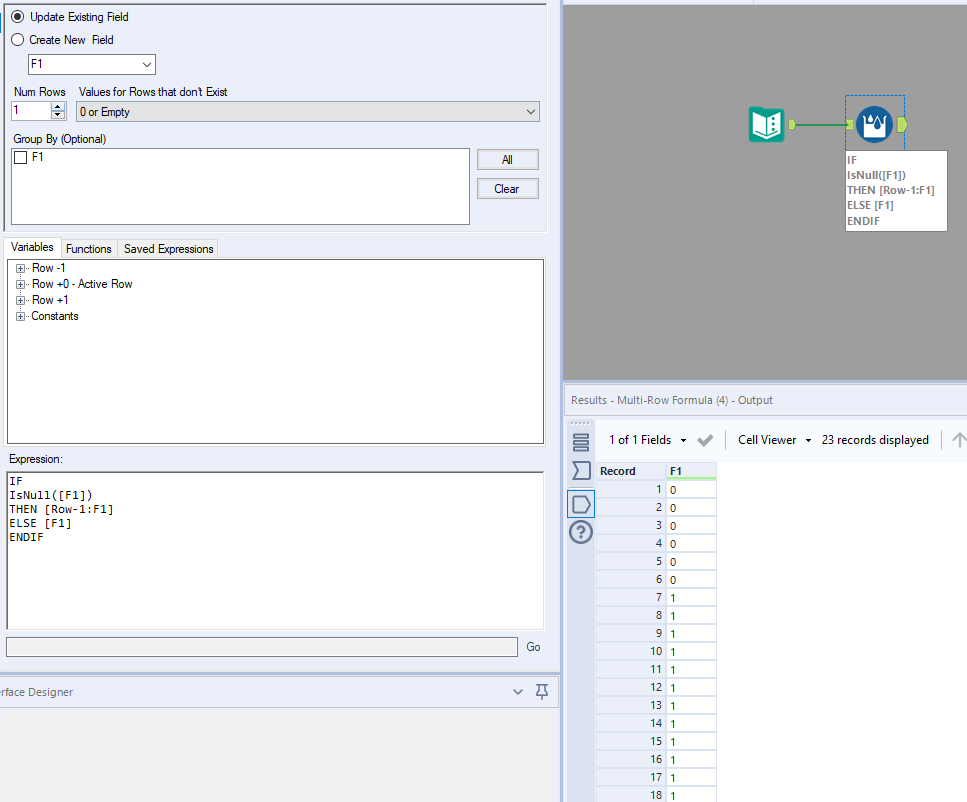Click into the Expression editor

(275, 550)
